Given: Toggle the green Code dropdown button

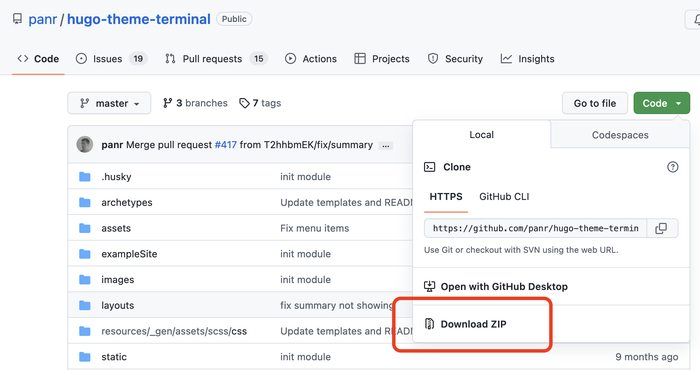Looking at the screenshot, I should point(662,103).
